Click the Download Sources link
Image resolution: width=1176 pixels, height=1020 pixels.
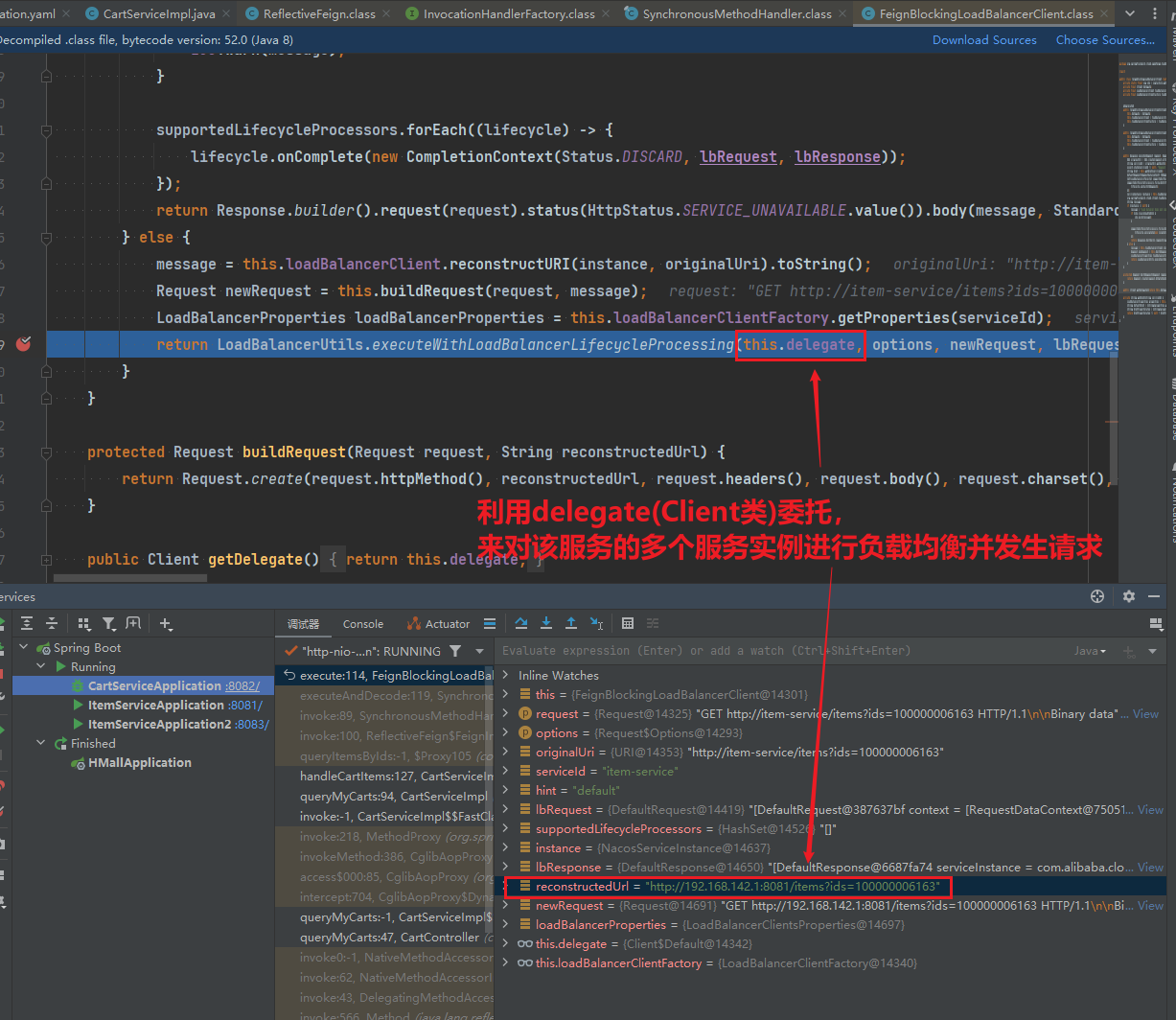tap(984, 40)
